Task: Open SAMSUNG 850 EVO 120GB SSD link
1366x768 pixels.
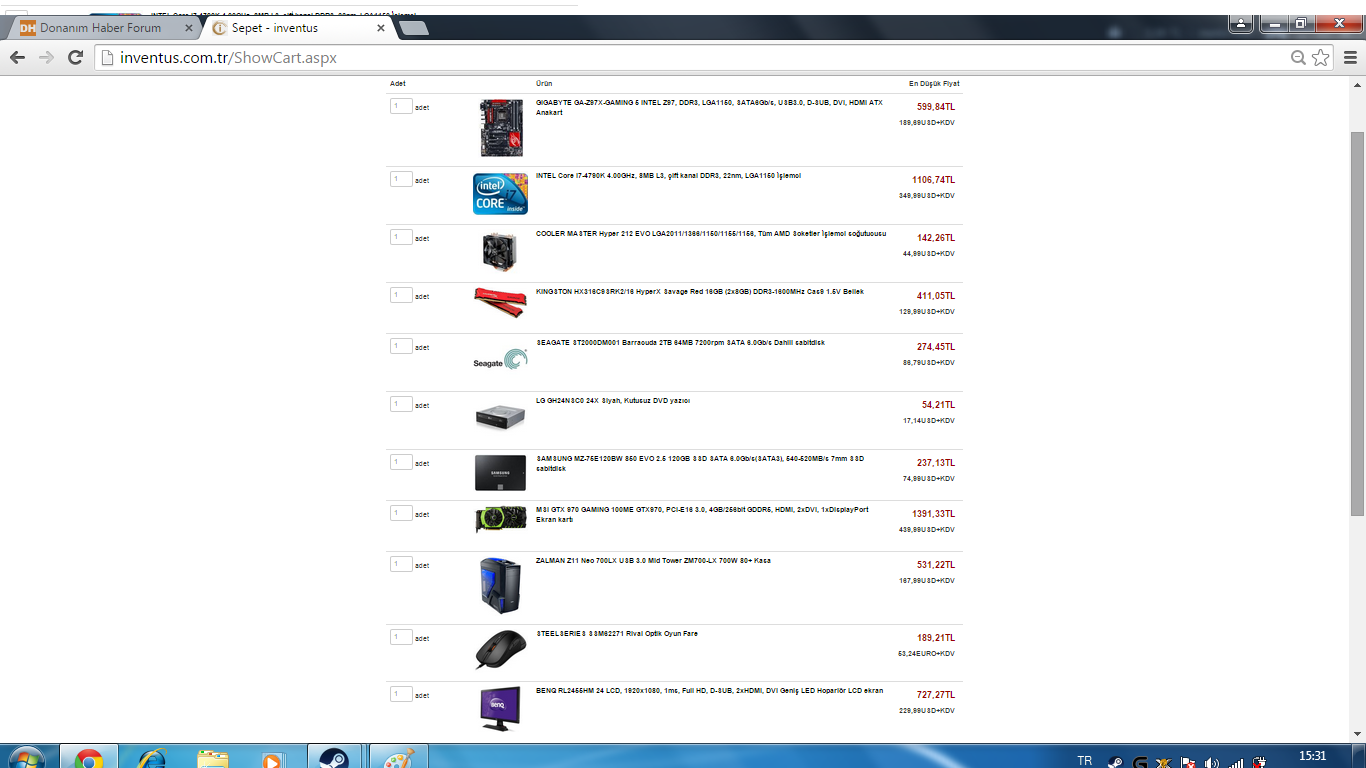Action: tap(700, 463)
